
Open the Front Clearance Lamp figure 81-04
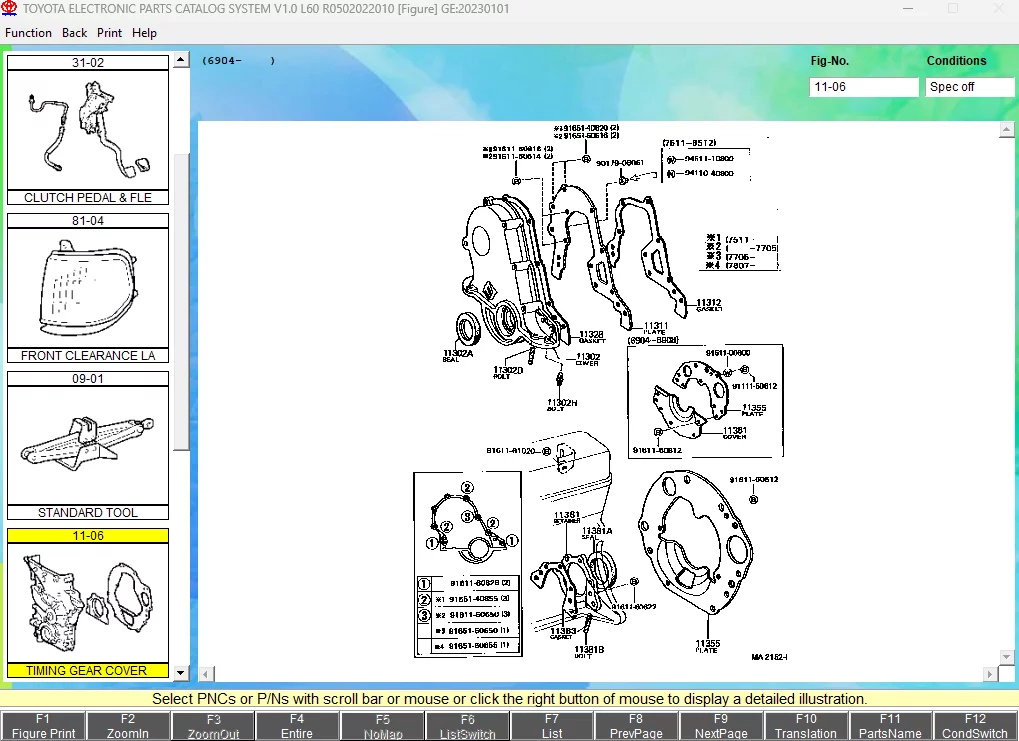88,288
